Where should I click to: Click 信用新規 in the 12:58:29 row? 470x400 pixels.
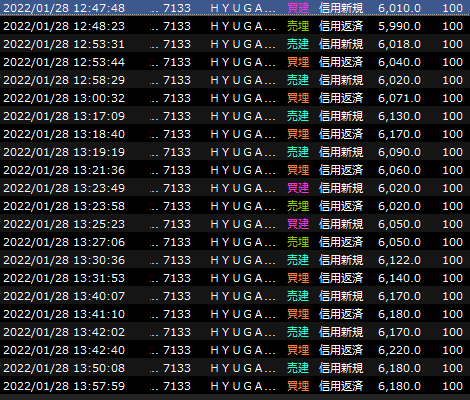[341, 80]
